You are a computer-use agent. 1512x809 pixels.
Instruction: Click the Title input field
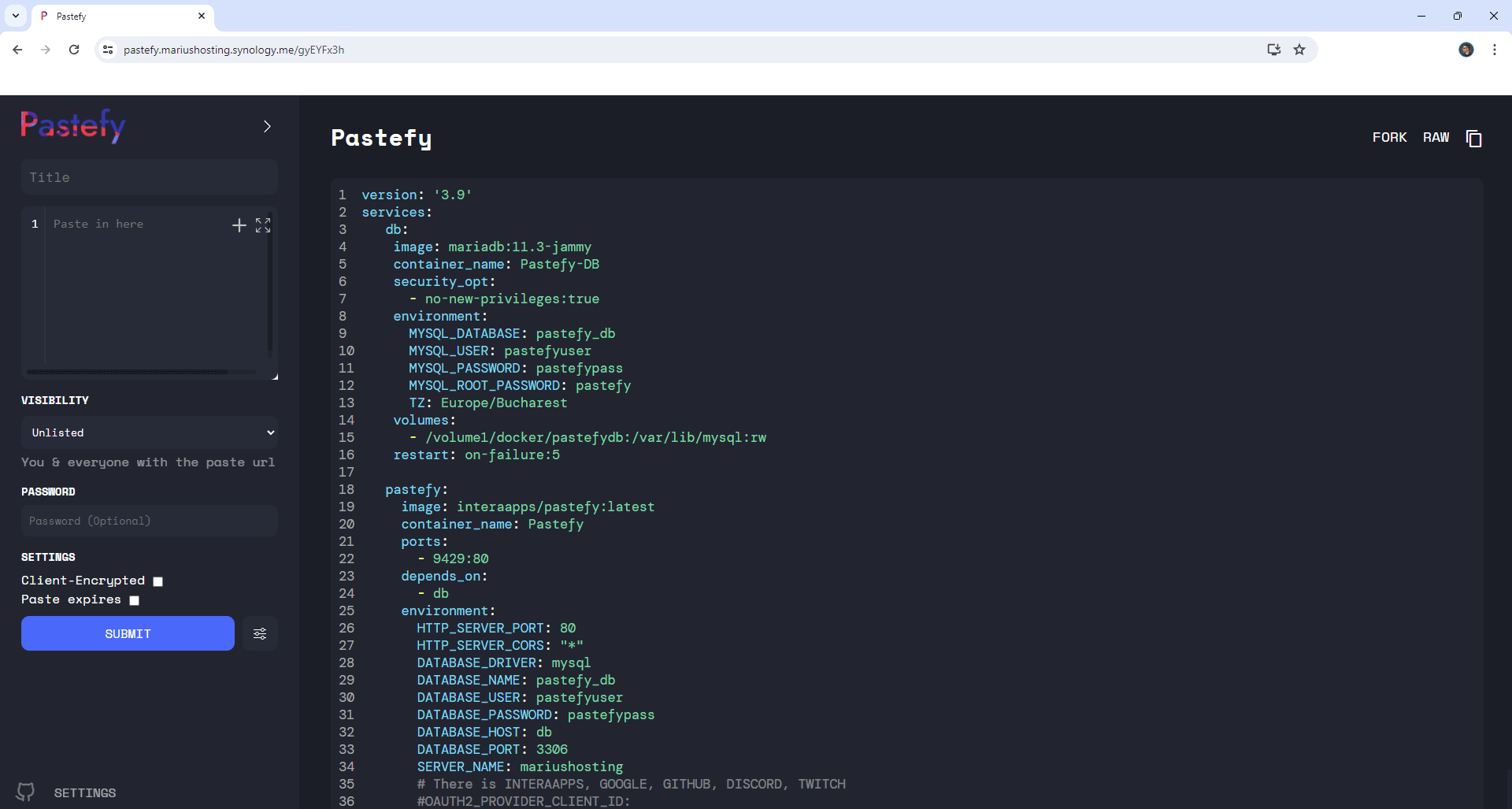coord(149,177)
